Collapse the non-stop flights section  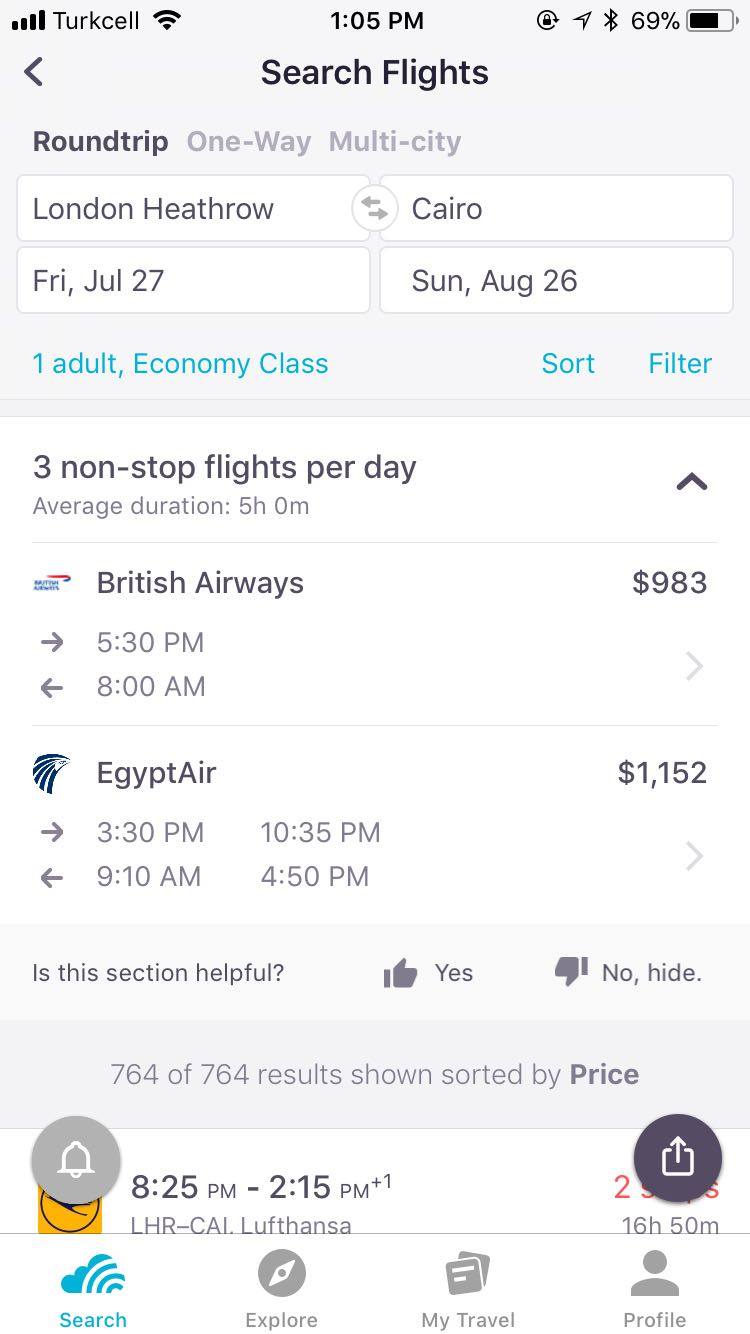coord(692,482)
